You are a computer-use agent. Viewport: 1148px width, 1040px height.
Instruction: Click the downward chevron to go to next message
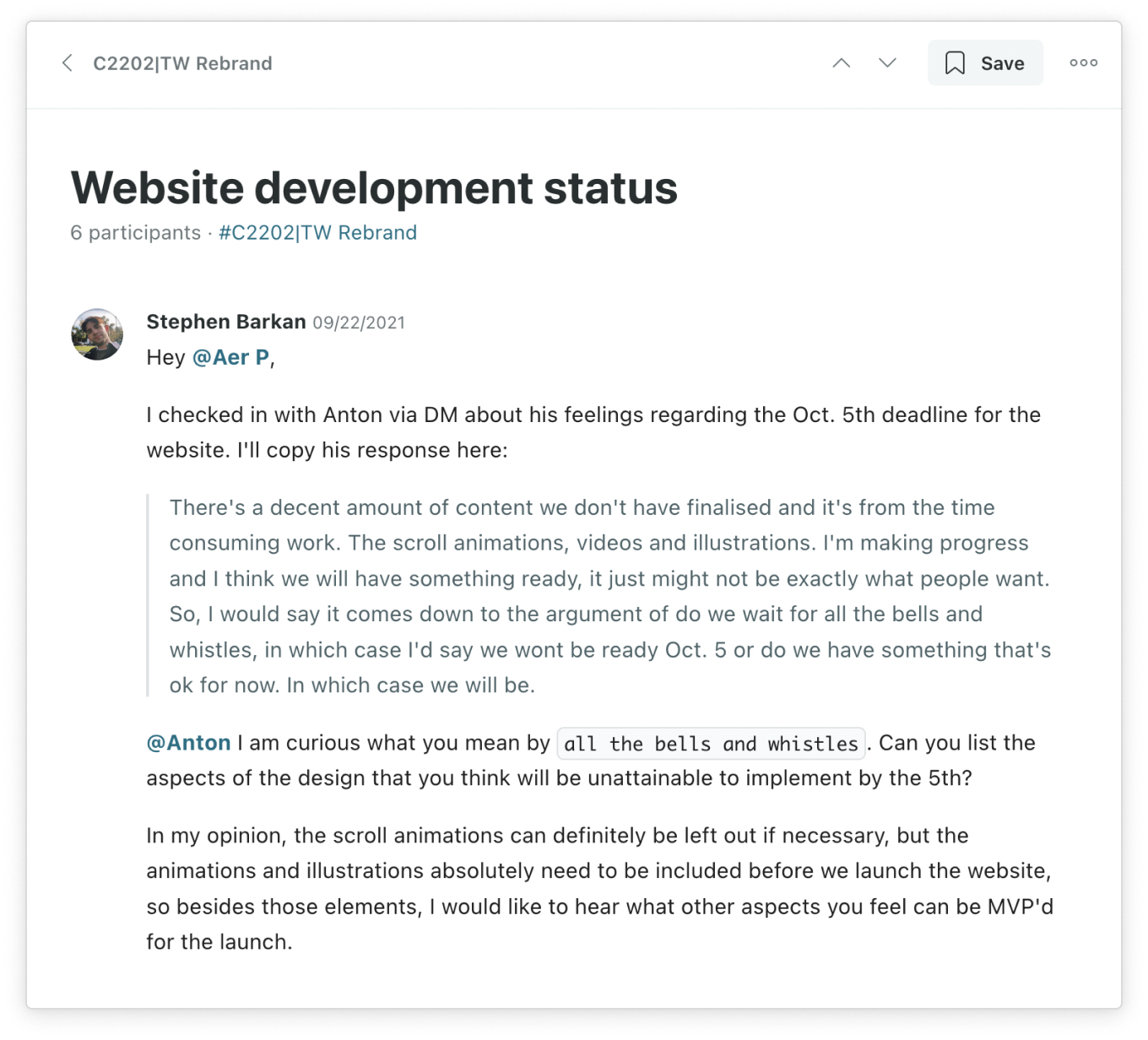coord(886,62)
